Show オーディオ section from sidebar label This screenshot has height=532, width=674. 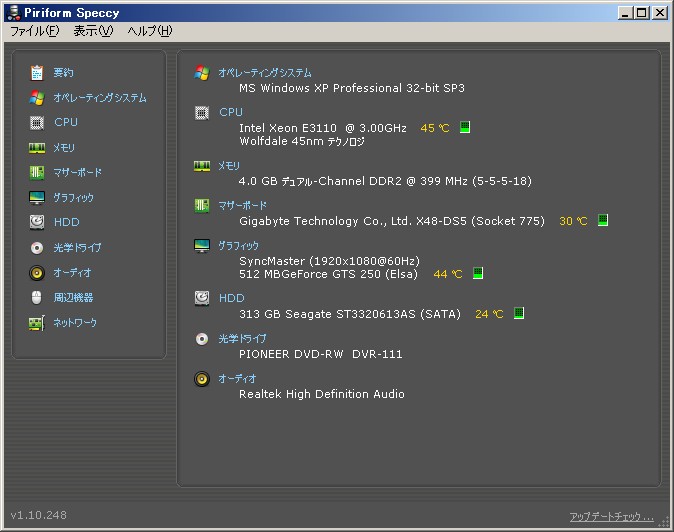[x=72, y=272]
